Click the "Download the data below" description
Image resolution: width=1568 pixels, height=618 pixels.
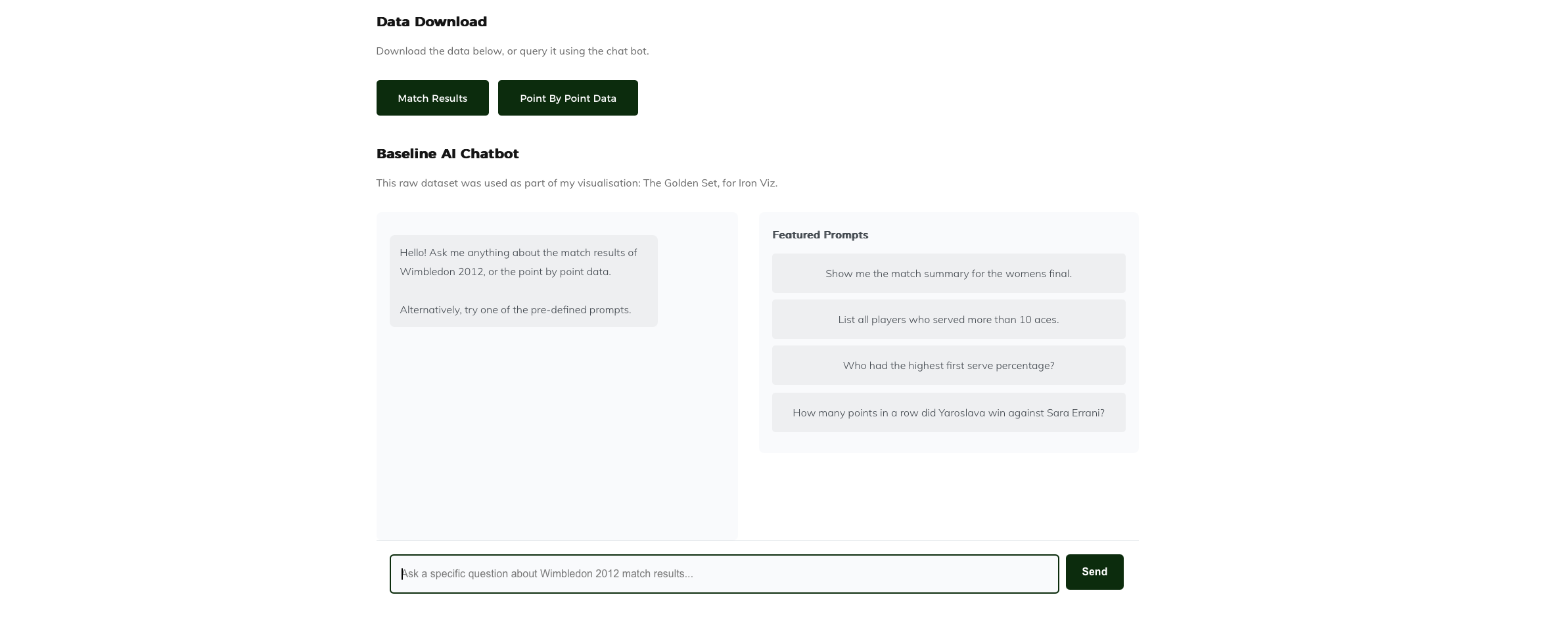(x=439, y=51)
